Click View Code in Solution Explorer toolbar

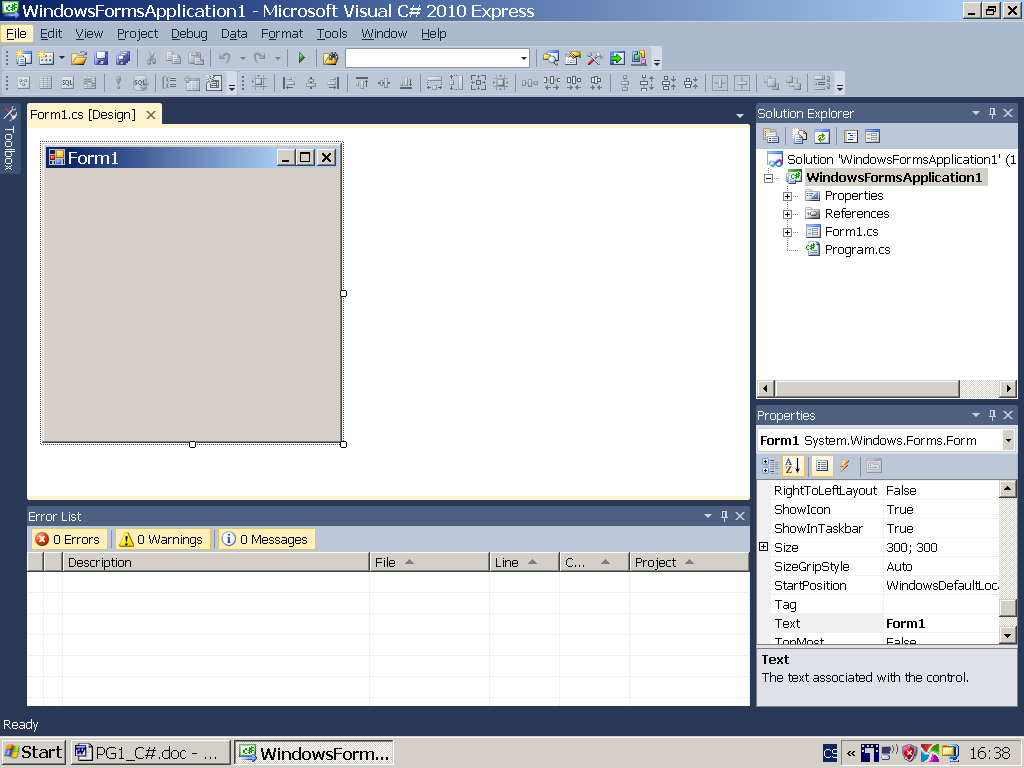pyautogui.click(x=850, y=136)
